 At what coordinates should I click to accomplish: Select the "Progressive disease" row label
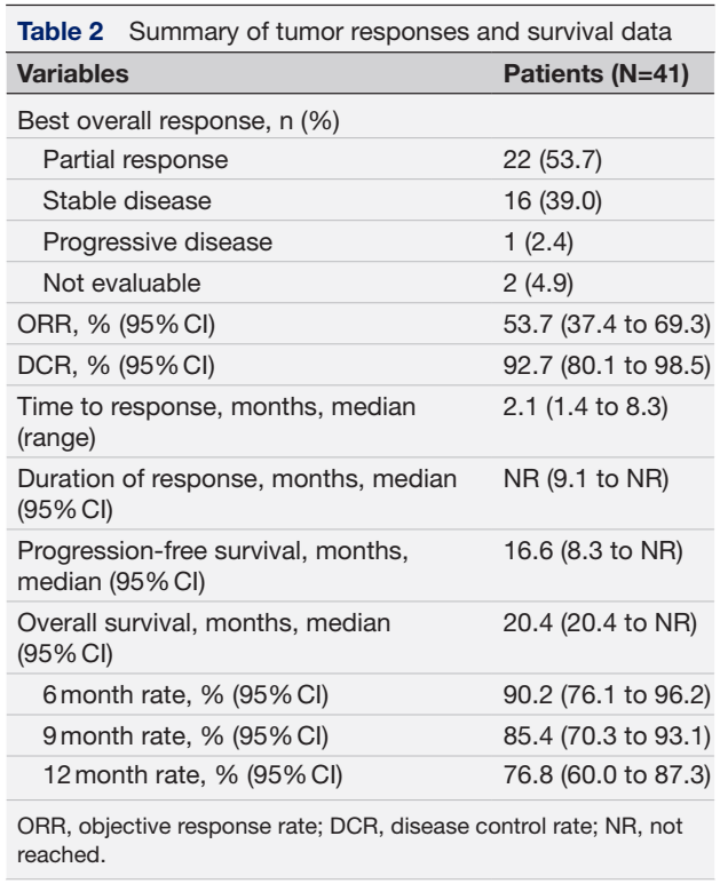[x=157, y=242]
